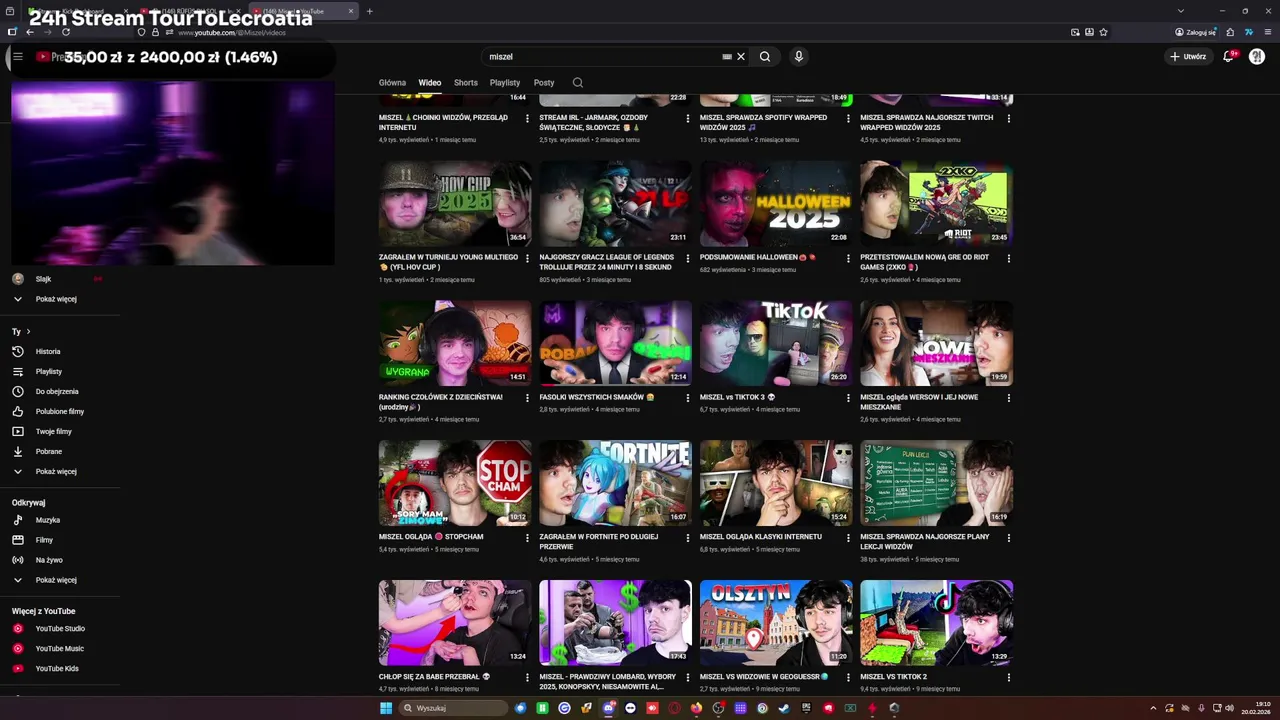Open 'ZAGRAŁEM W FORTNITE PO DŁUGIEJ PRZERWIE' title

pyautogui.click(x=598, y=542)
